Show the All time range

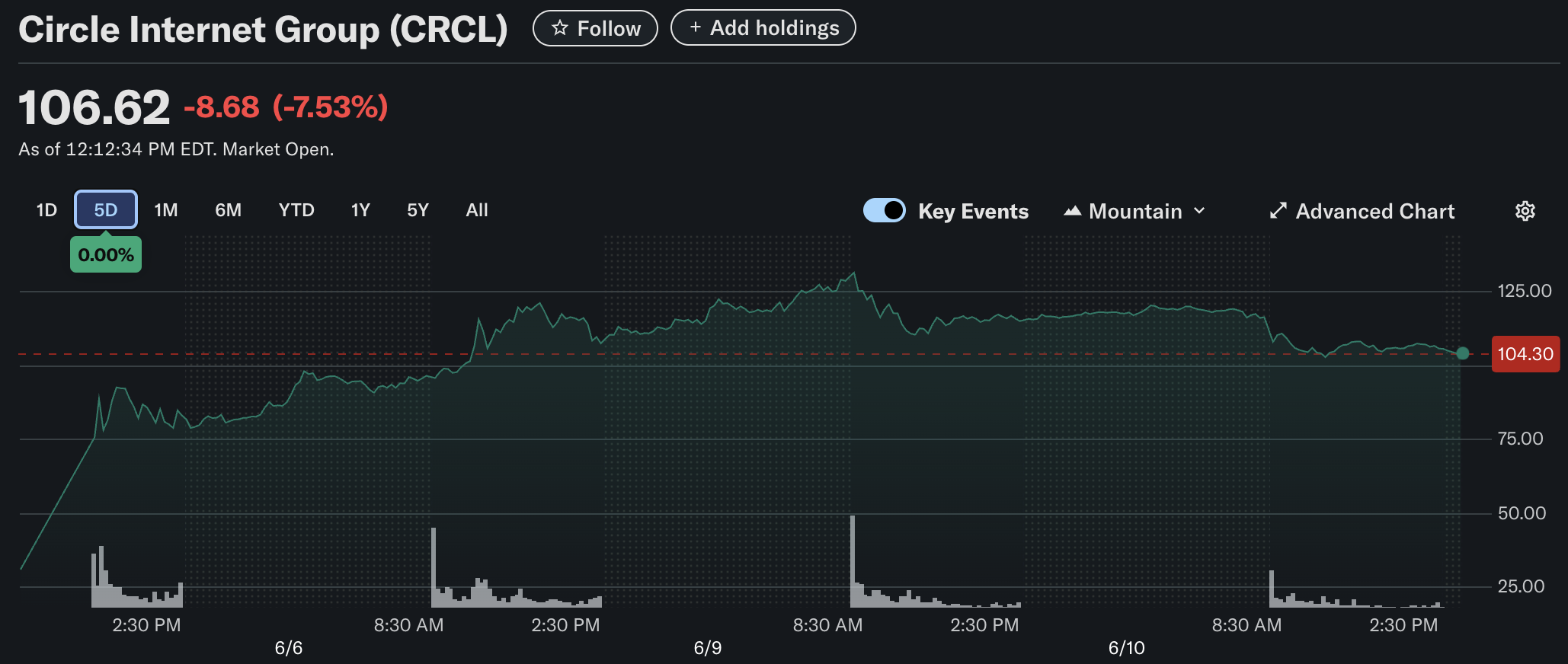point(477,210)
